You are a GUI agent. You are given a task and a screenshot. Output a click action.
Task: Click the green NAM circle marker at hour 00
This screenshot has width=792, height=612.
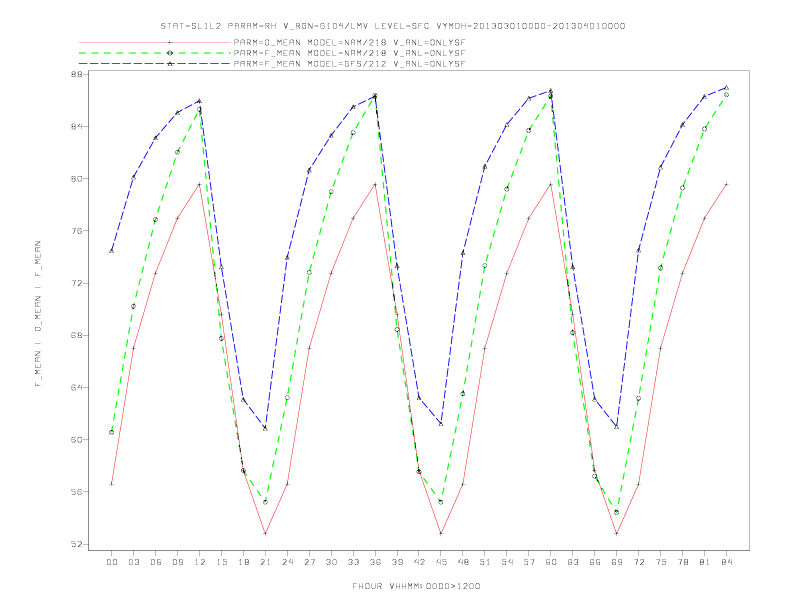pyautogui.click(x=112, y=432)
